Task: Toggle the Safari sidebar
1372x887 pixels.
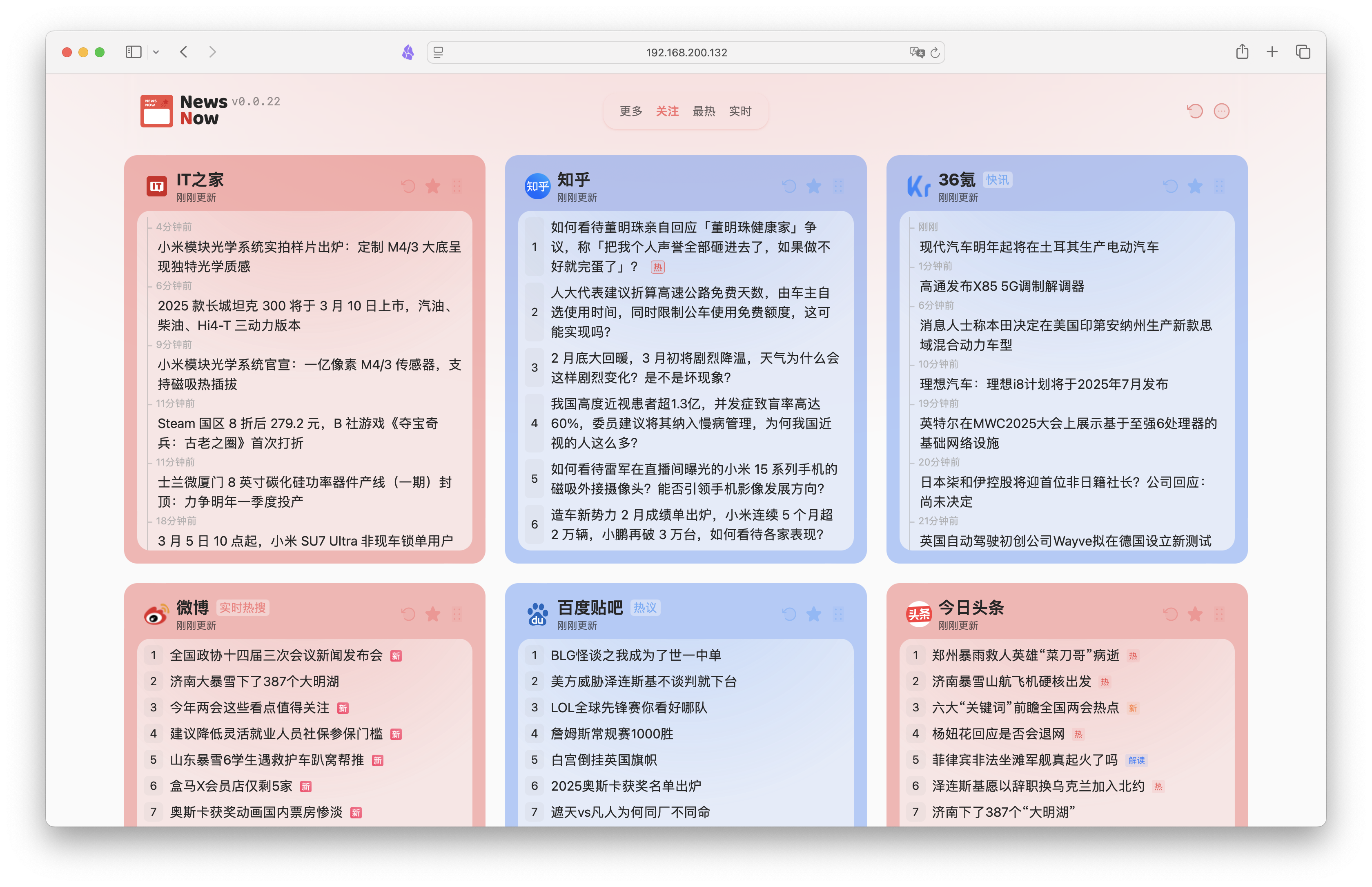Action: [x=133, y=52]
